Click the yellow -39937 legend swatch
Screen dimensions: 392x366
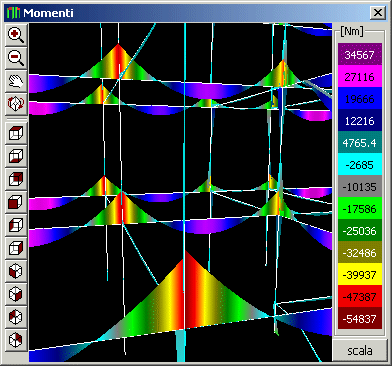(360, 275)
